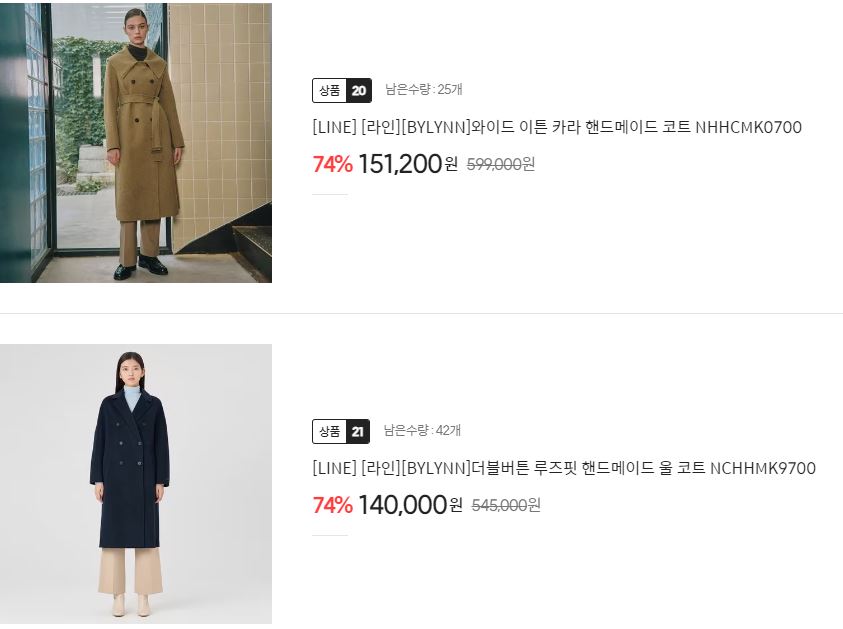Open the 더블버튼 루즈핏 핸드메이드 울 코트 title link
This screenshot has width=843, height=629.
click(x=564, y=468)
